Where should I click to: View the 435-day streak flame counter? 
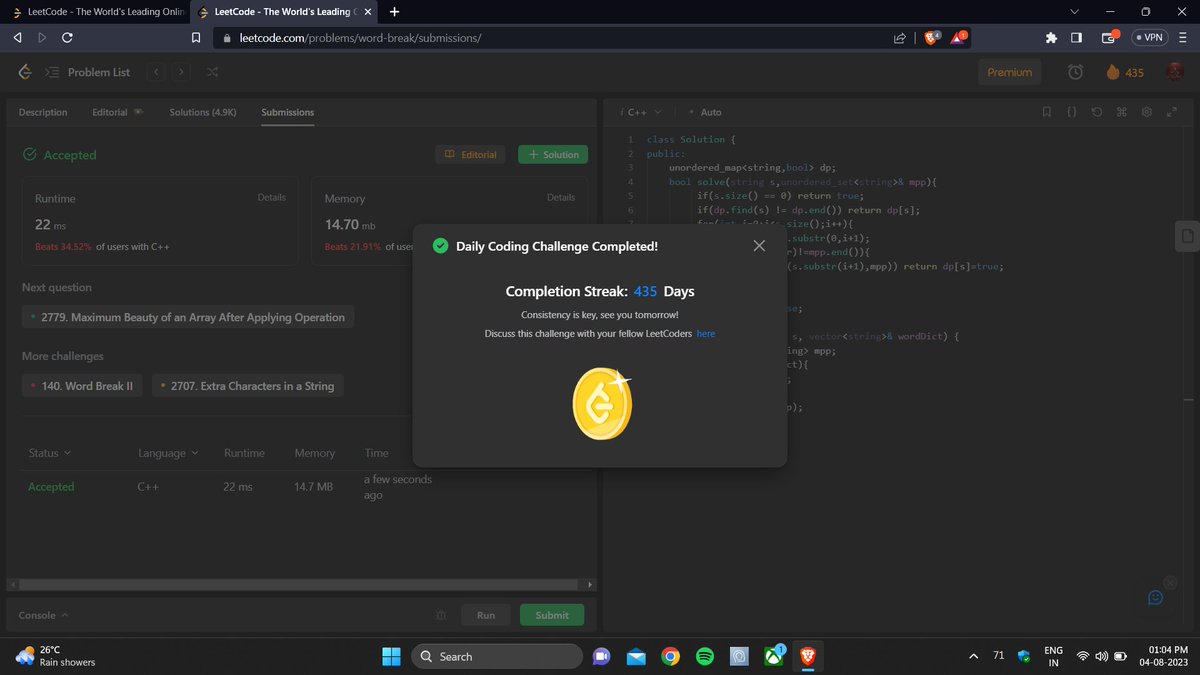[1124, 72]
